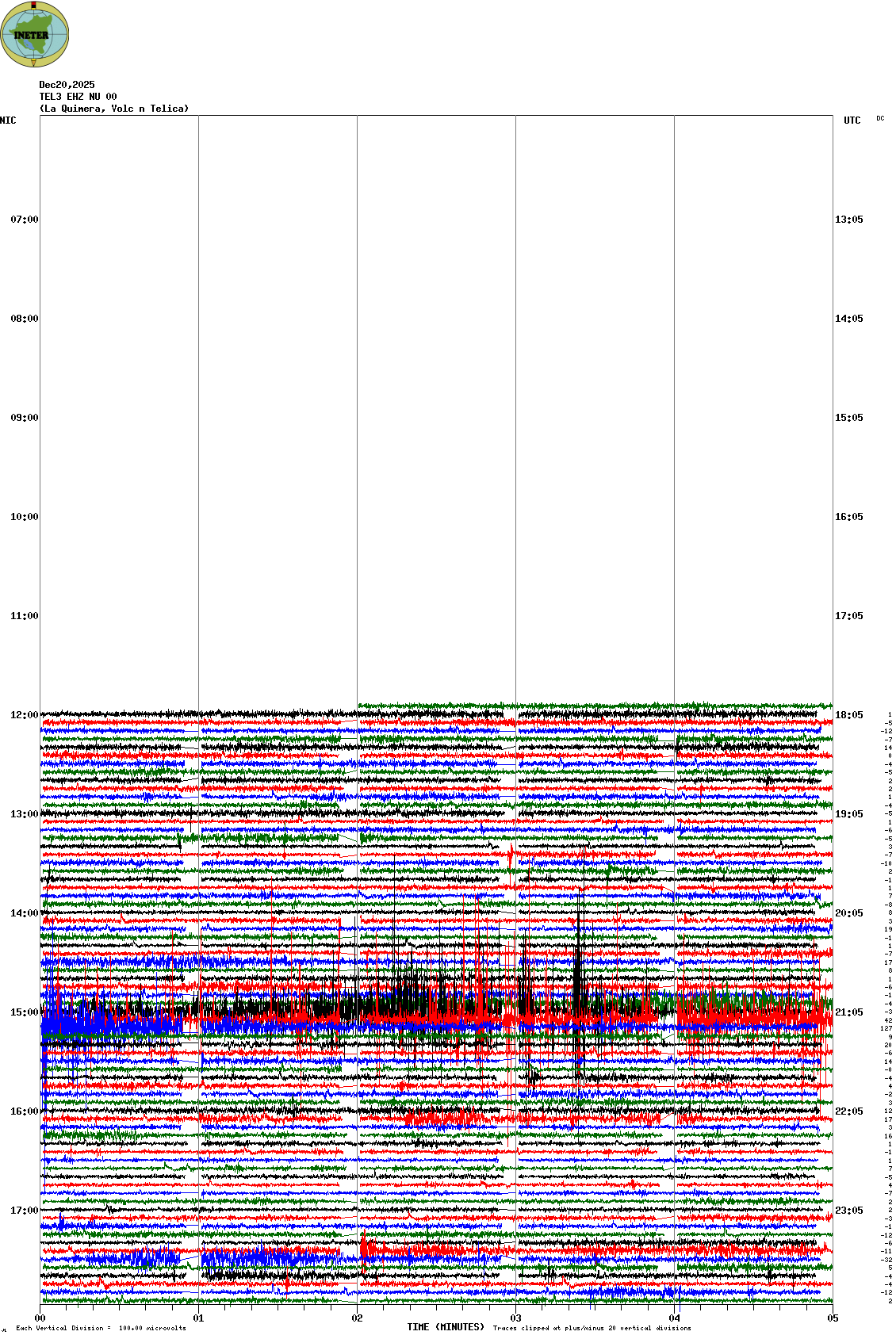Select the 07:00 local time label
The height and width of the screenshot is (1339, 896).
coord(24,220)
